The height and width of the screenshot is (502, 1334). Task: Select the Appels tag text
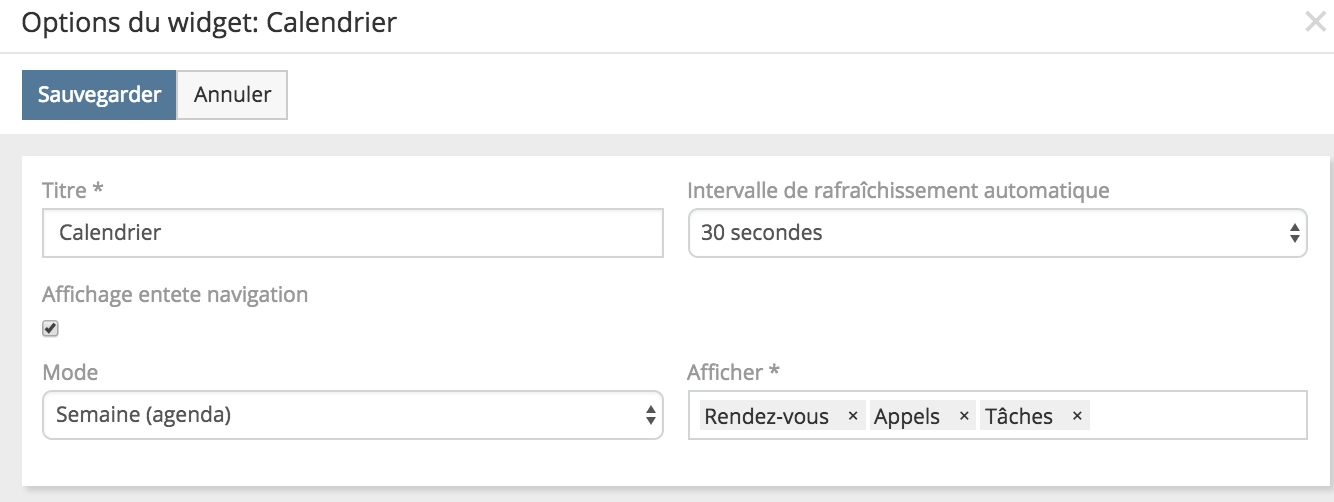907,416
